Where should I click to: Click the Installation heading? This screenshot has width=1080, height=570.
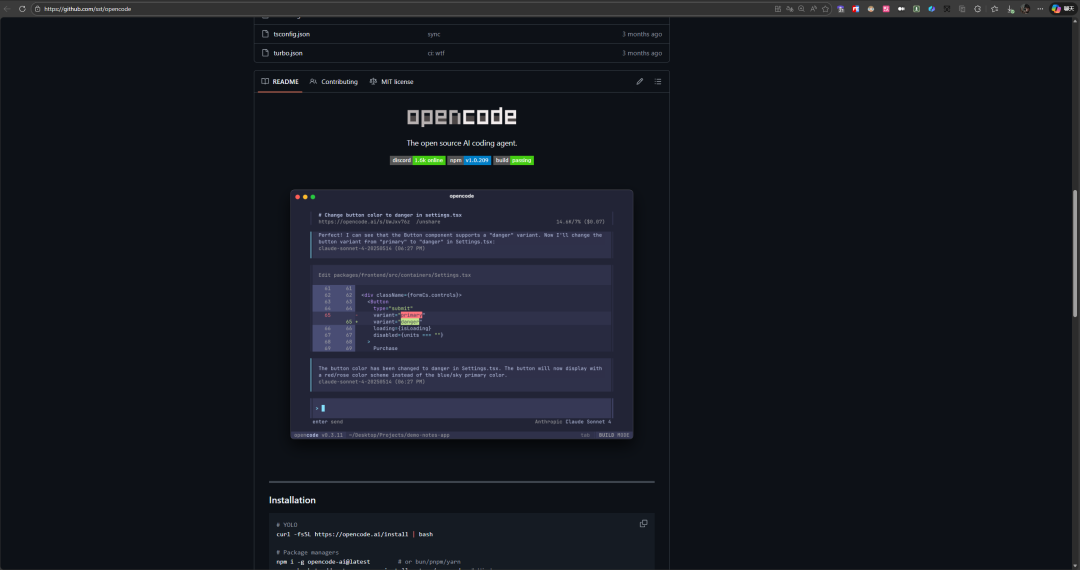pos(292,500)
